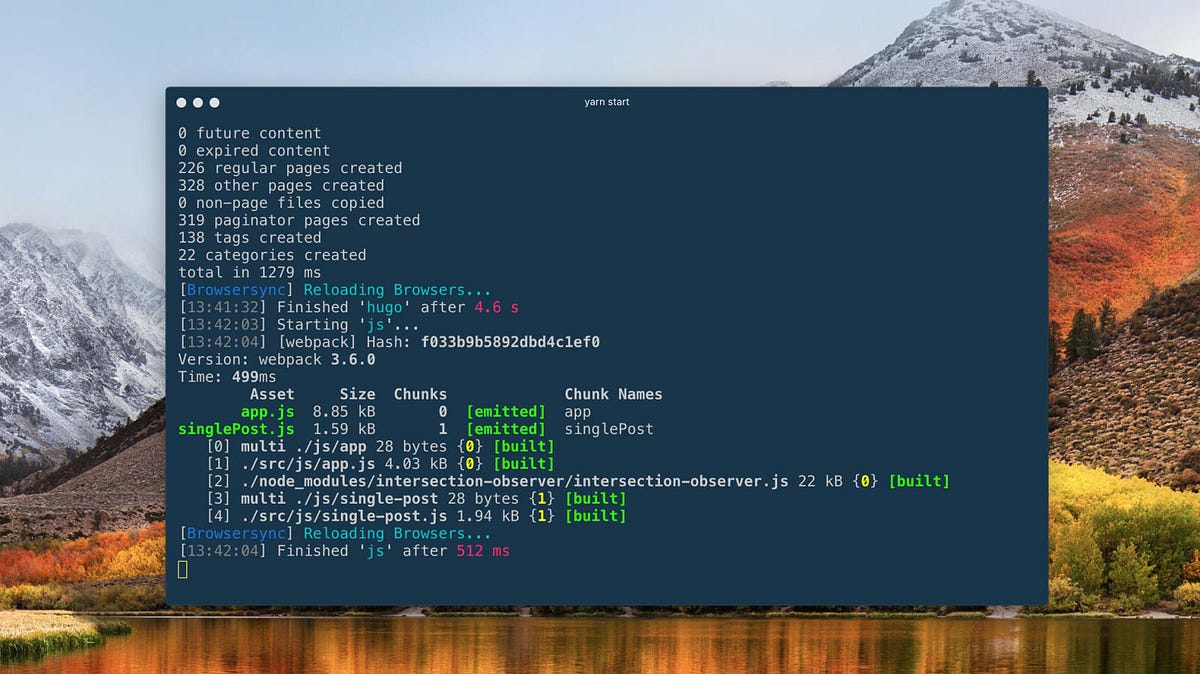Click the '226 regular pages created' line
1200x674 pixels.
tap(290, 168)
